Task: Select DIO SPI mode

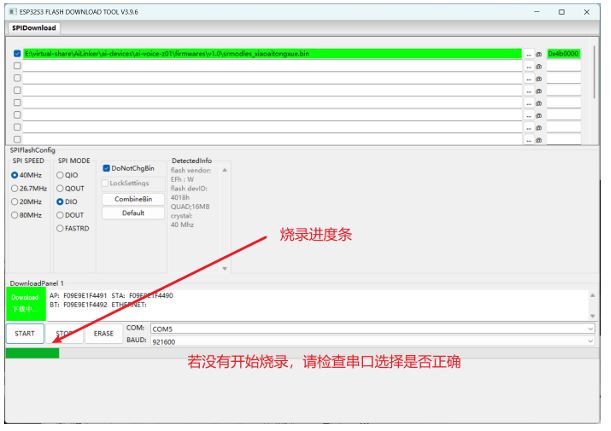Action: point(67,201)
